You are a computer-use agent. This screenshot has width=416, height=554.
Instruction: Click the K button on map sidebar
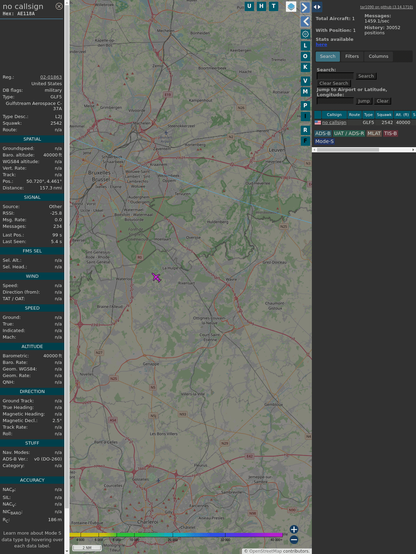[x=305, y=67]
